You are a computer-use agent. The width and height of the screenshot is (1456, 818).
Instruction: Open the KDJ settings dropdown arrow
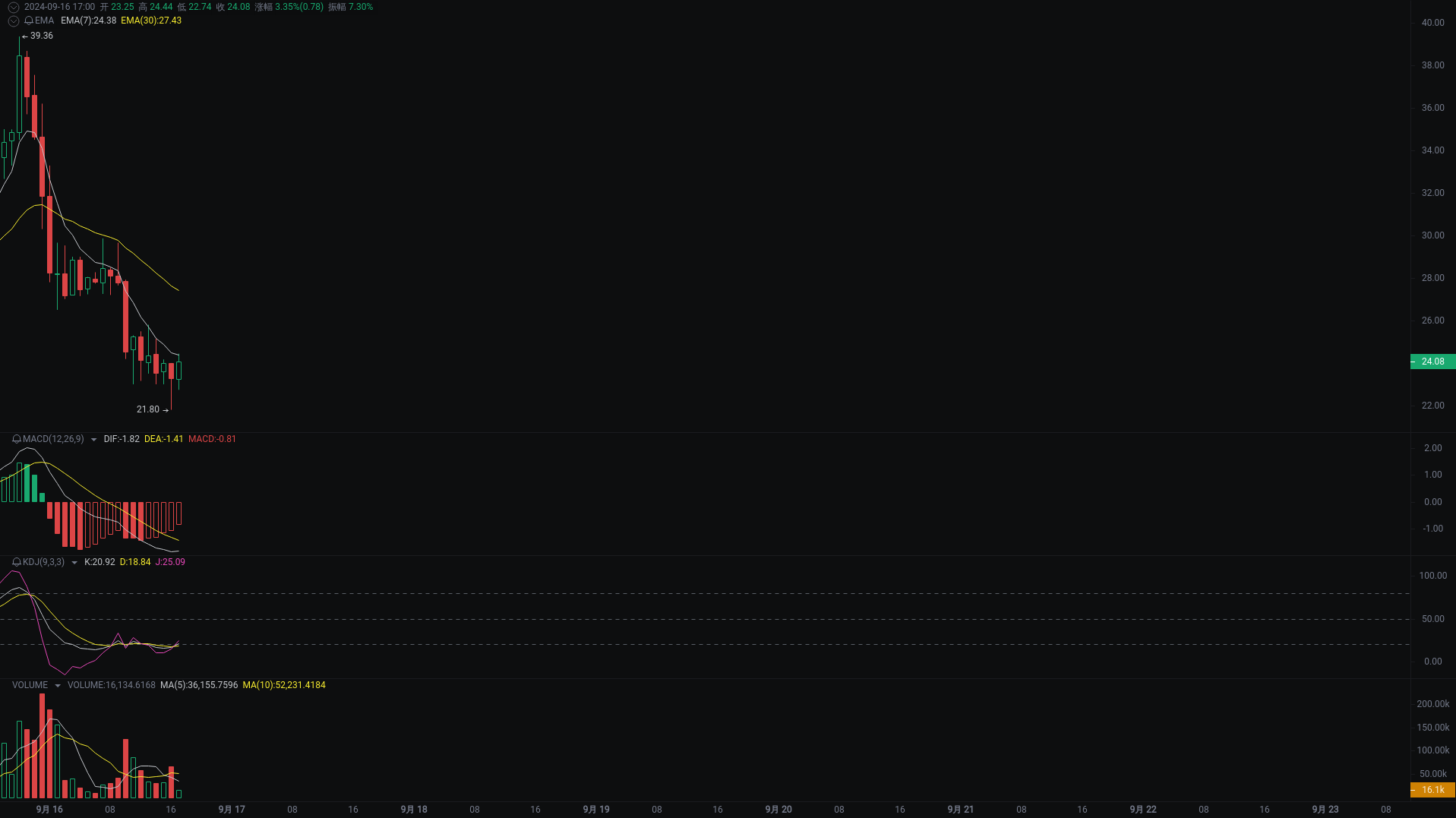[x=74, y=562]
